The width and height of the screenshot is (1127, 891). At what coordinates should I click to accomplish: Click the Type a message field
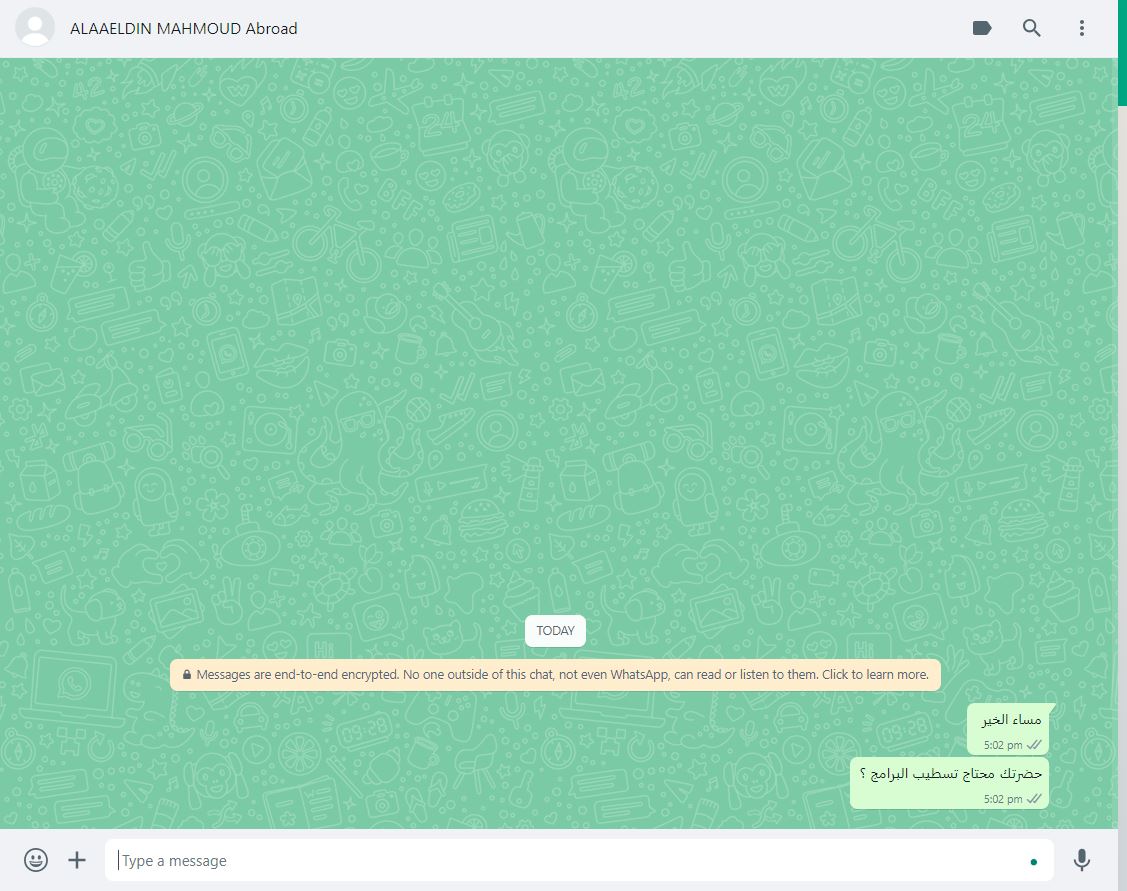pos(579,860)
